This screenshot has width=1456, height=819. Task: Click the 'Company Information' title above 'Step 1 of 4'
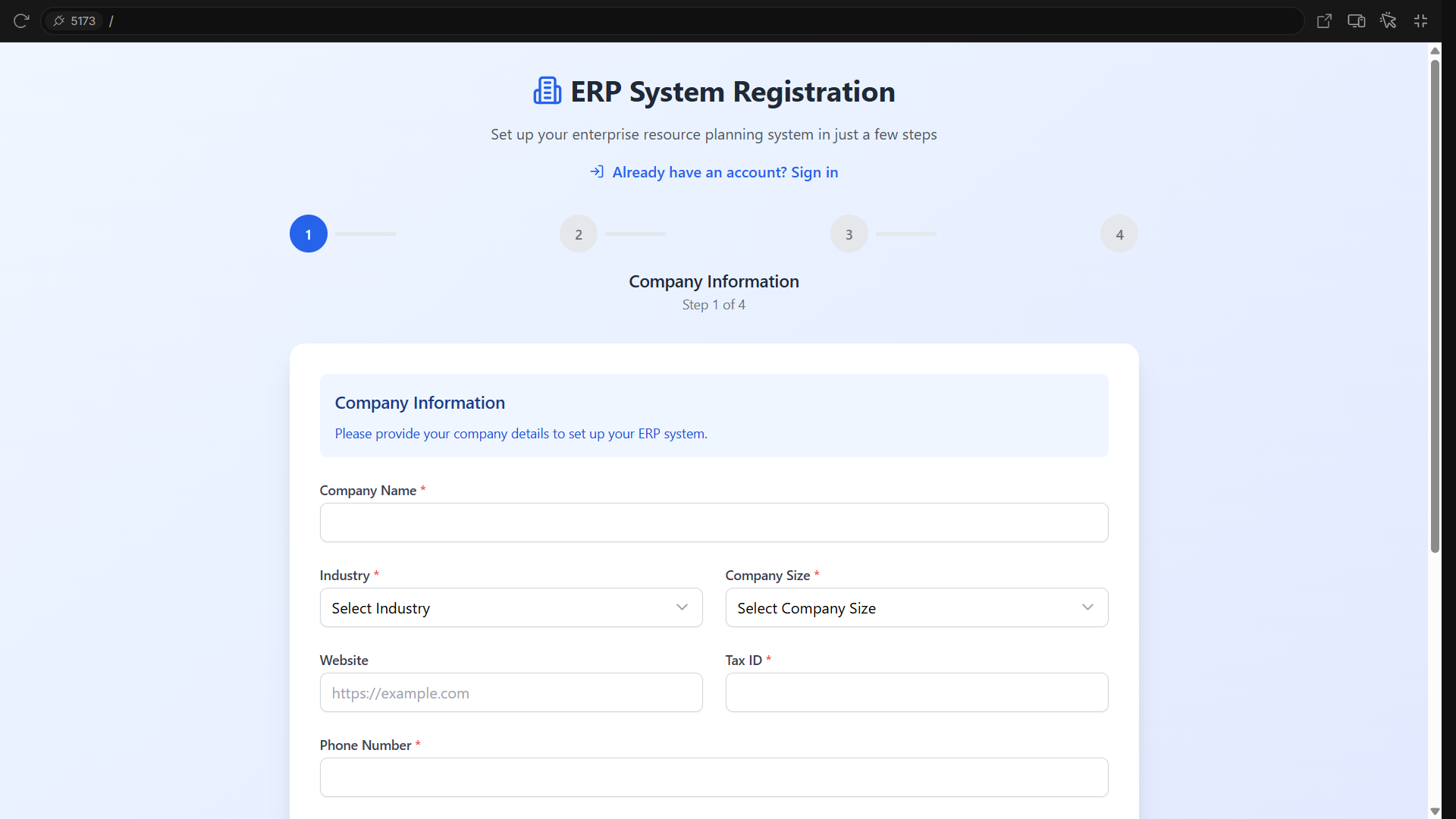coord(714,281)
